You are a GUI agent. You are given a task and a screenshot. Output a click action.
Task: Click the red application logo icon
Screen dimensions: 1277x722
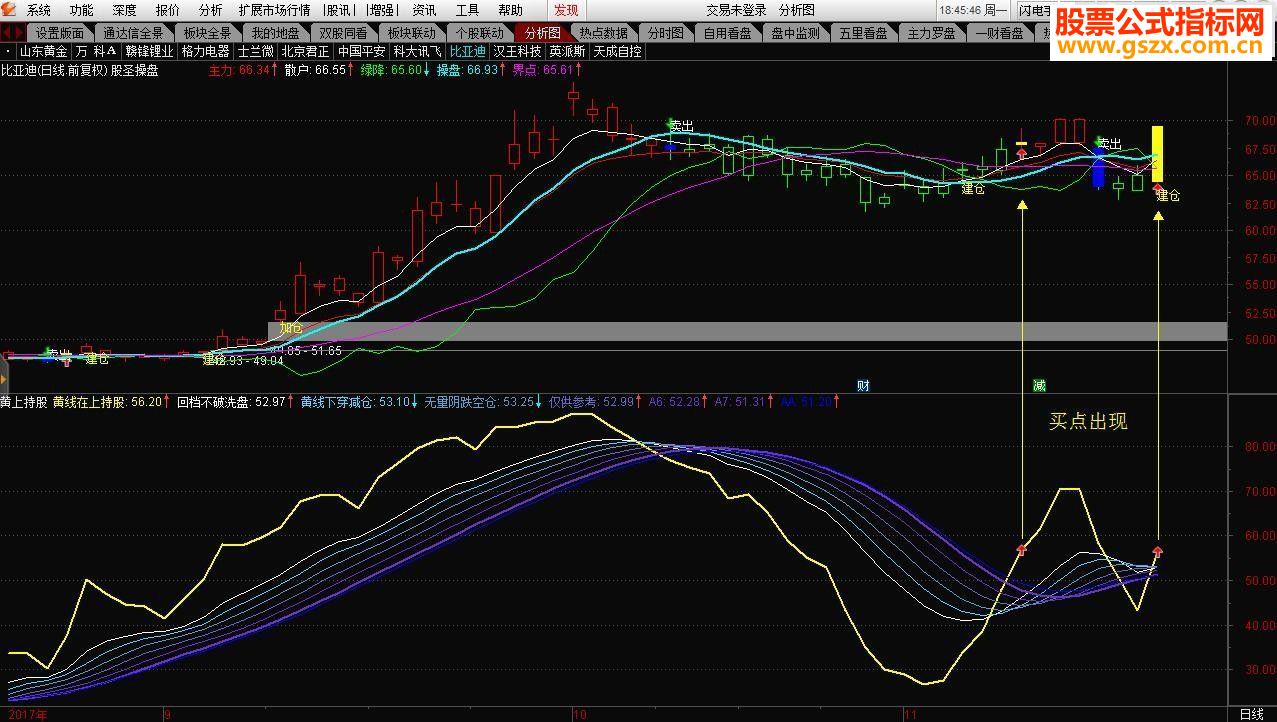10,10
